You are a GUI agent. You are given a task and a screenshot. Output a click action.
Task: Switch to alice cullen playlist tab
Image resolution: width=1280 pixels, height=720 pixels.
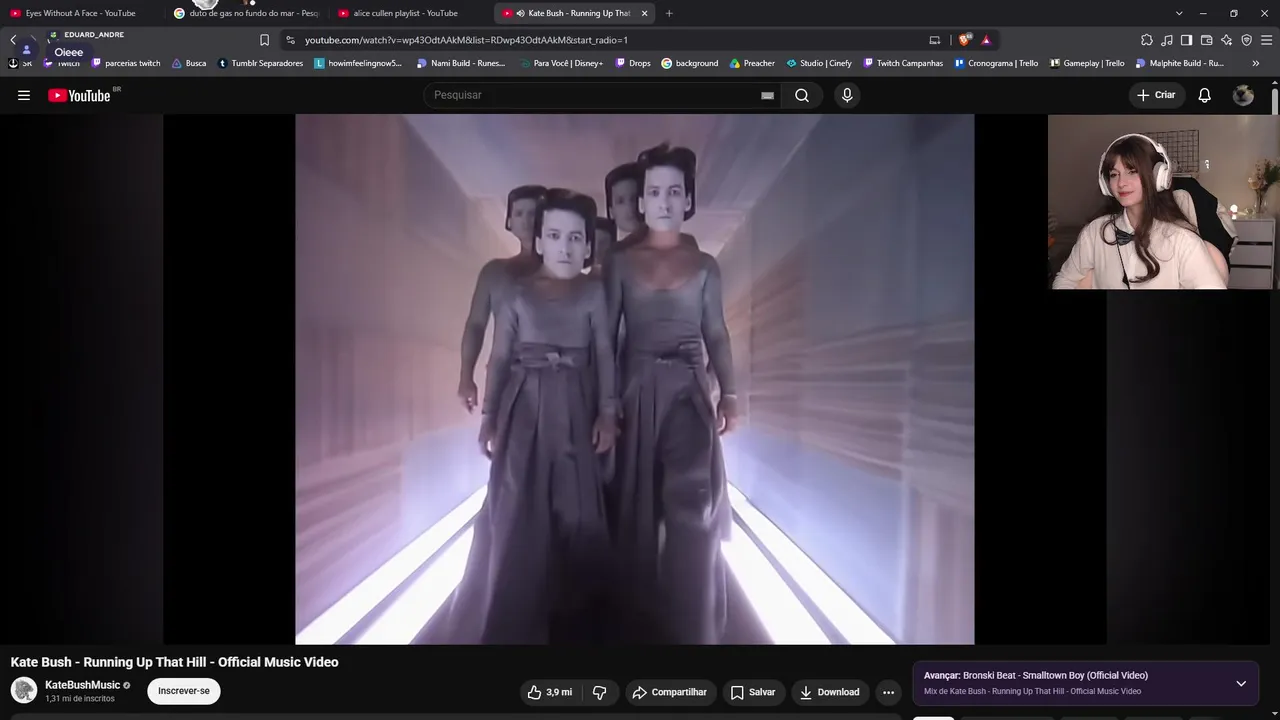point(410,13)
